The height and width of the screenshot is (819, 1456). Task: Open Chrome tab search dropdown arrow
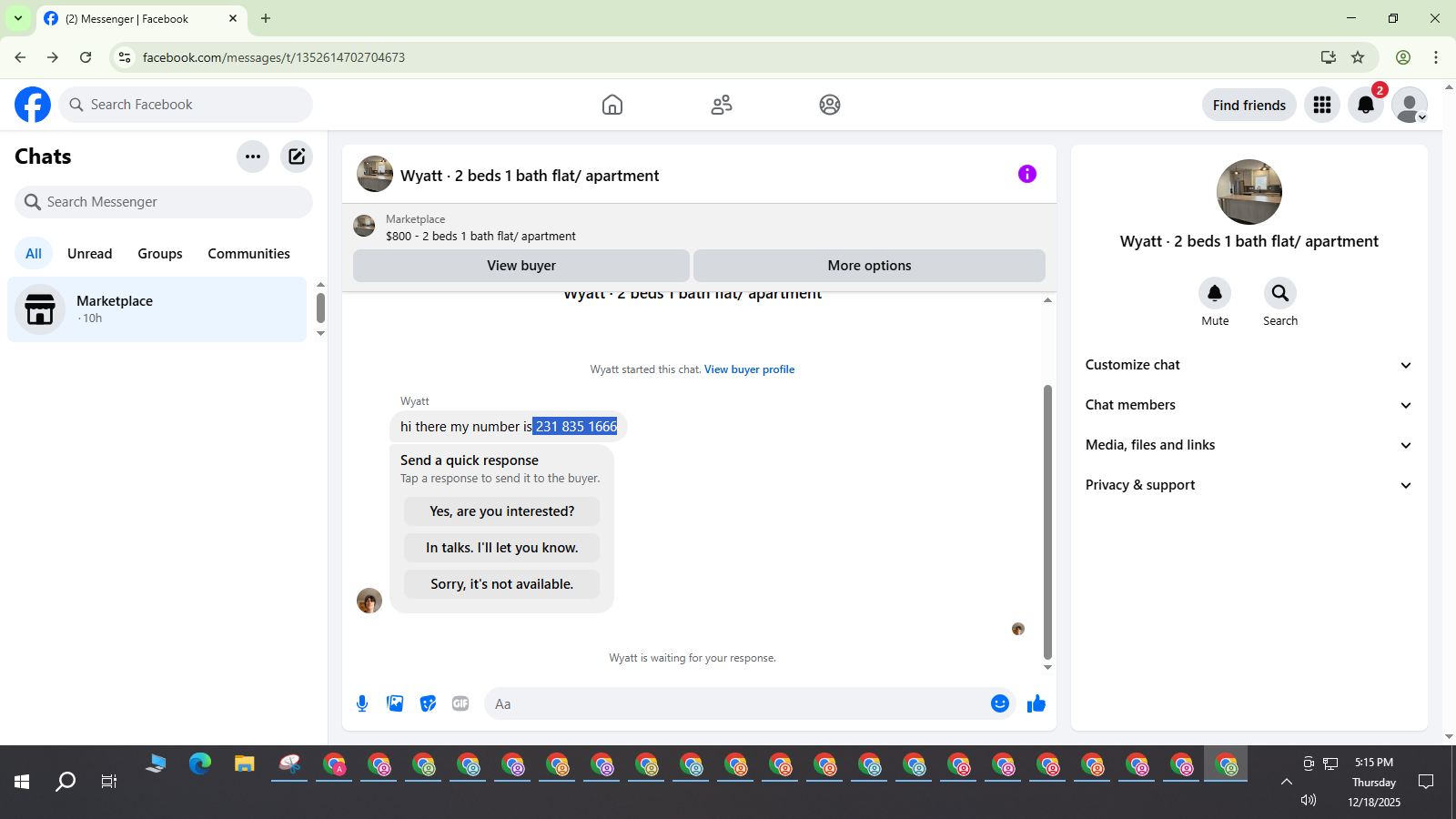point(18,18)
